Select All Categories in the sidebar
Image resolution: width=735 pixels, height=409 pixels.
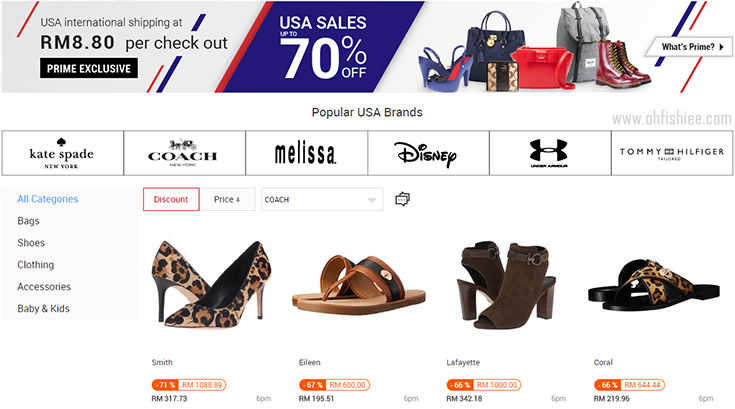(x=47, y=199)
